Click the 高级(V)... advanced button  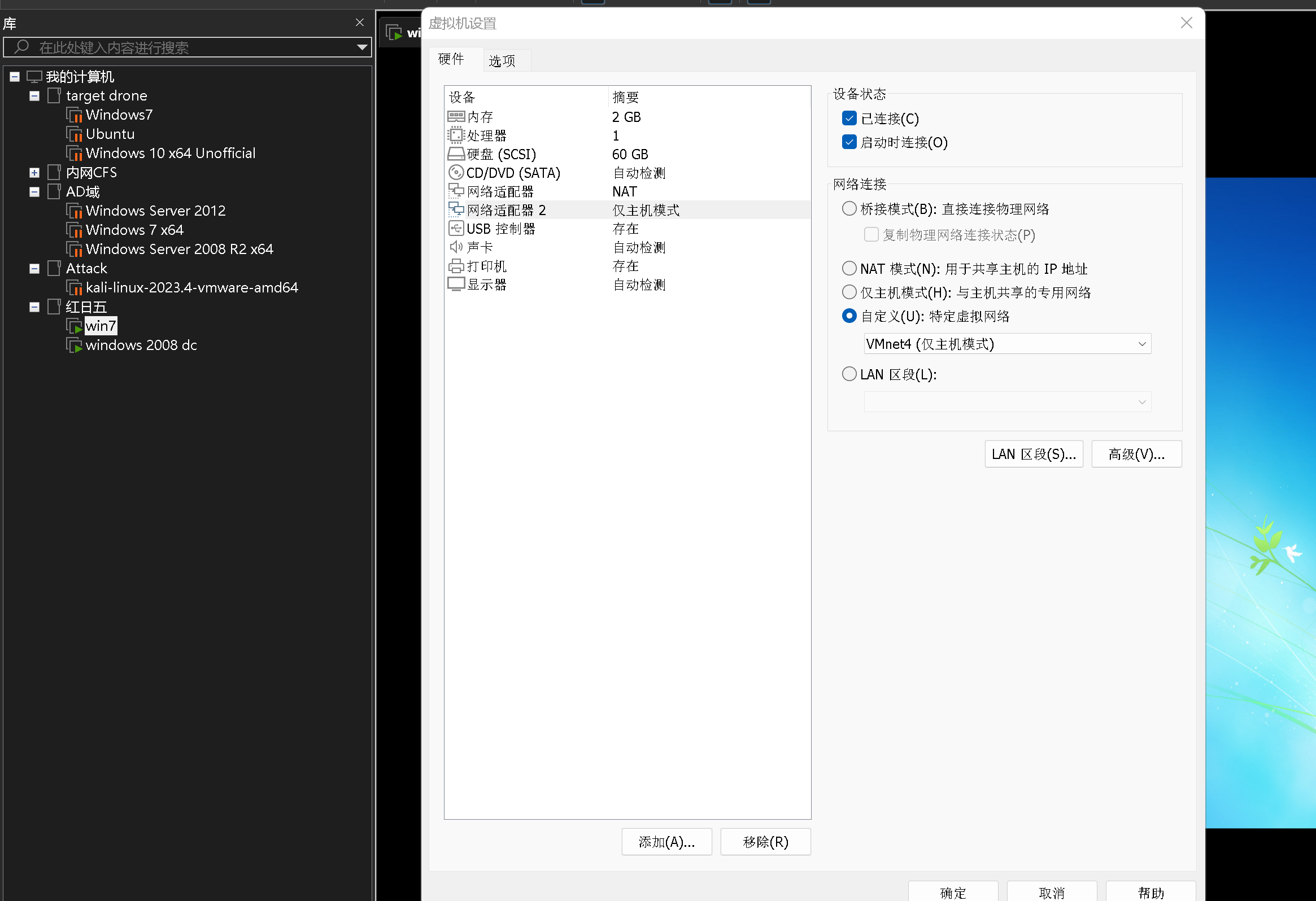(1136, 454)
